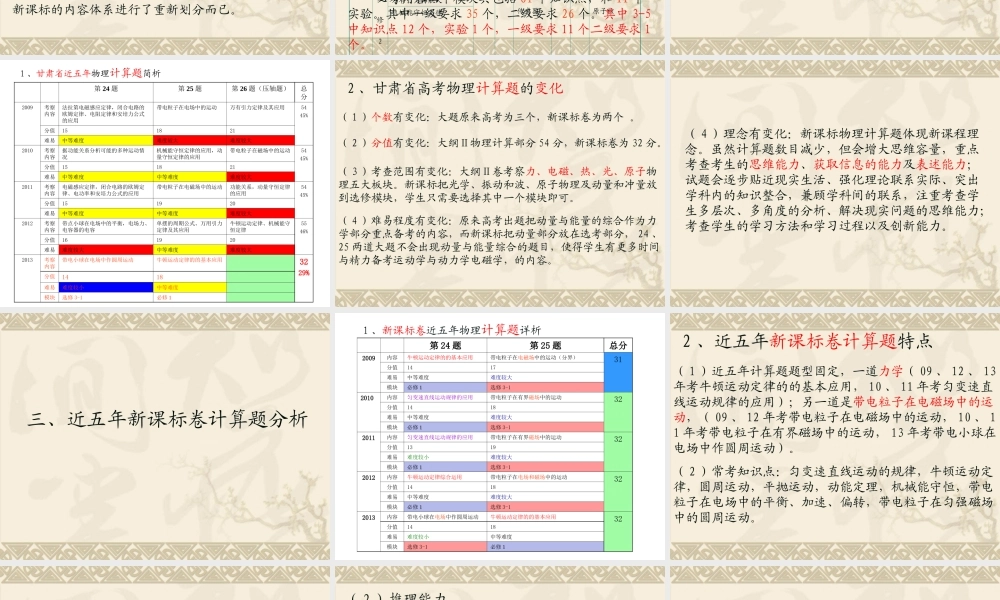Click the blue 难度较小 cell in Gansu table
Viewport: 1000px width, 600px height.
click(106, 288)
